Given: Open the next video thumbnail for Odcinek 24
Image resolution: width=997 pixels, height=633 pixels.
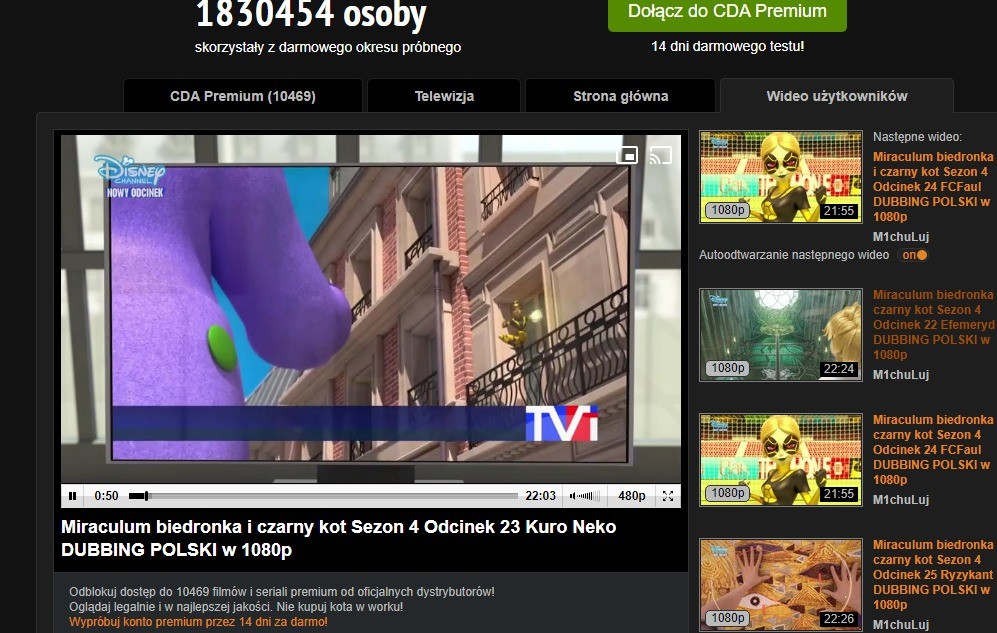Looking at the screenshot, I should 780,176.
